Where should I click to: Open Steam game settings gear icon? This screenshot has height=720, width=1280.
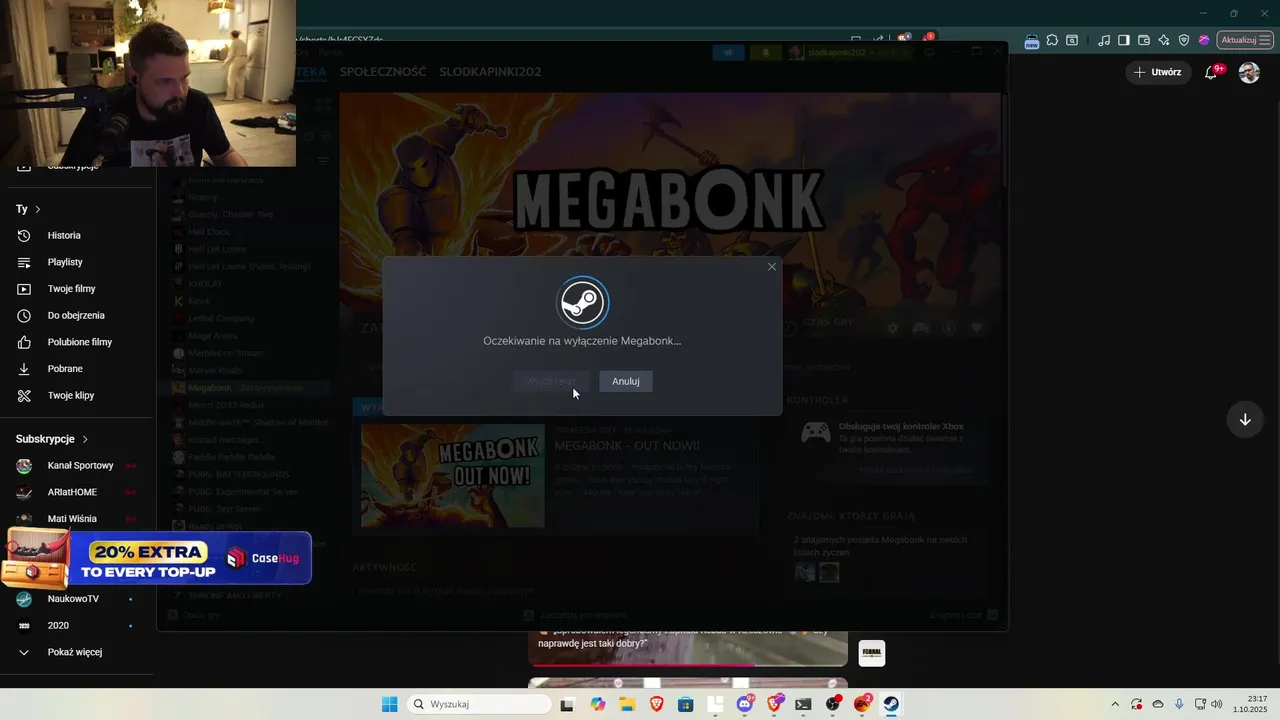pos(893,328)
